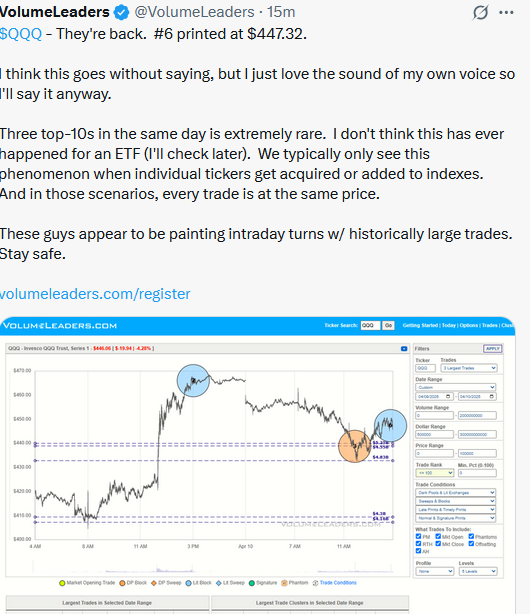
Task: Expand the Dark Pools & Lit Exchanges dropdown
Action: (x=456, y=493)
